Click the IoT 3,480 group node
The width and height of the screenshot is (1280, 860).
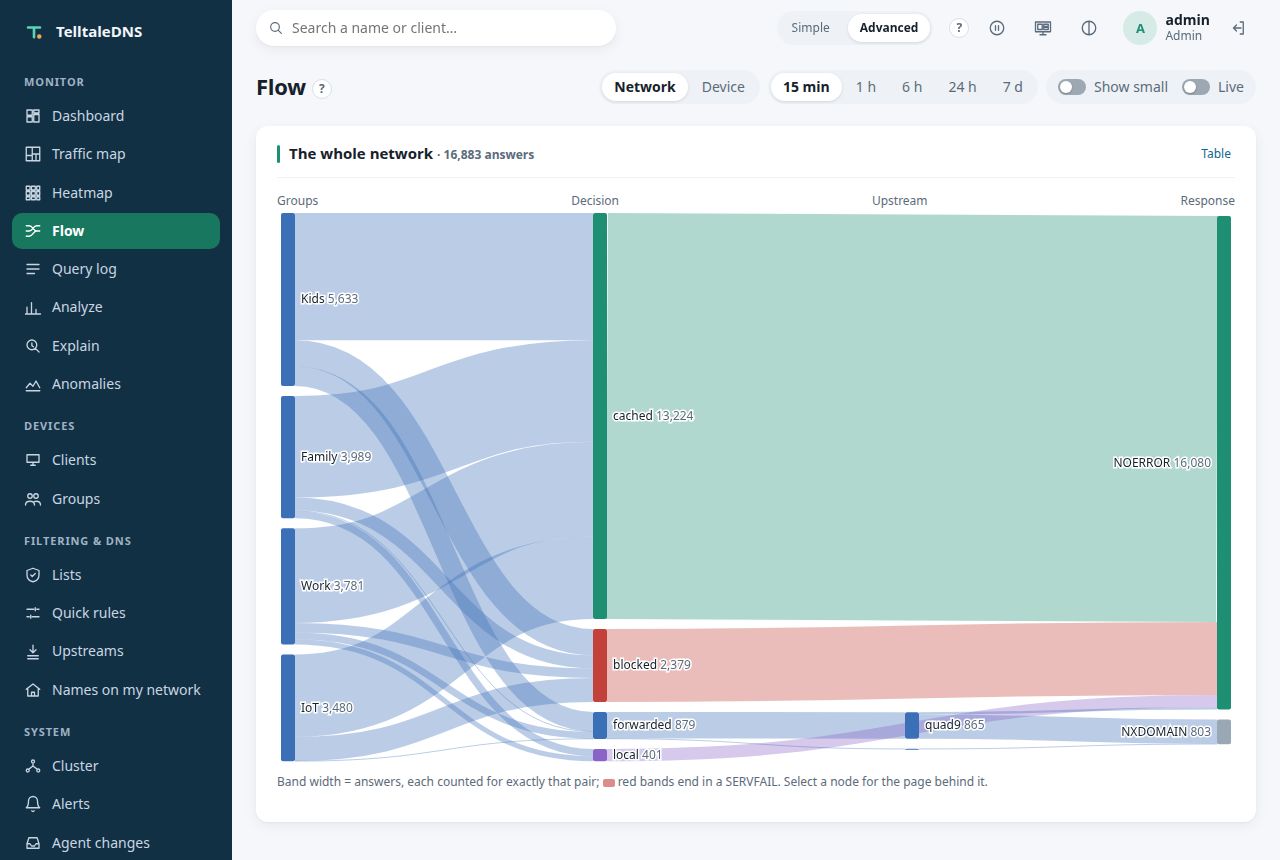point(288,708)
